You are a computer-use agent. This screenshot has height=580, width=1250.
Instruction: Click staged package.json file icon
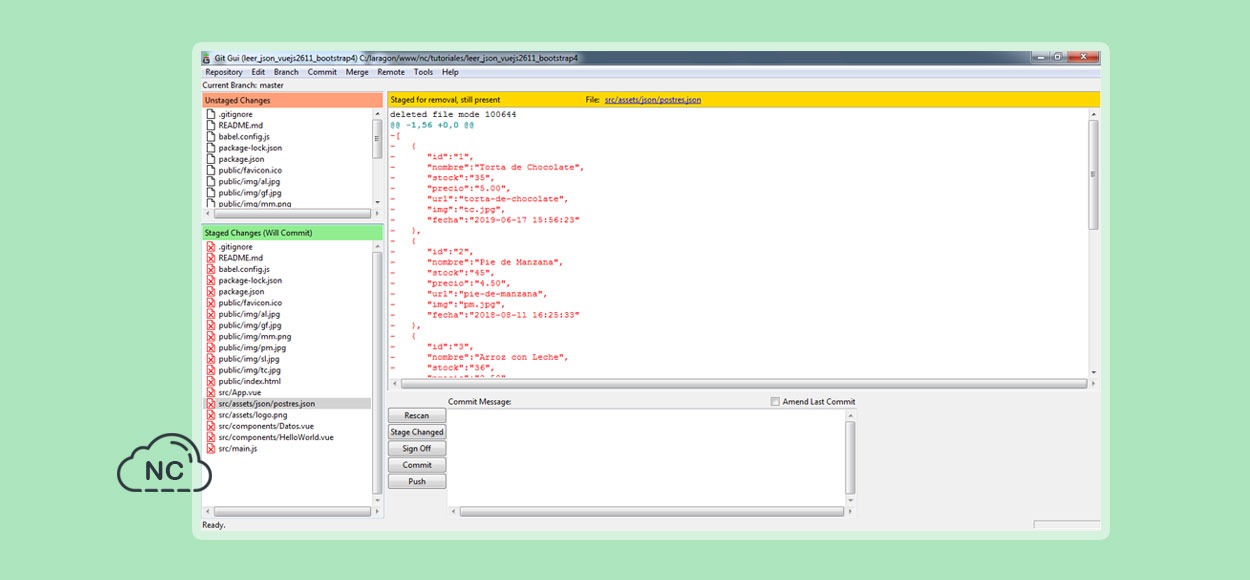point(211,292)
